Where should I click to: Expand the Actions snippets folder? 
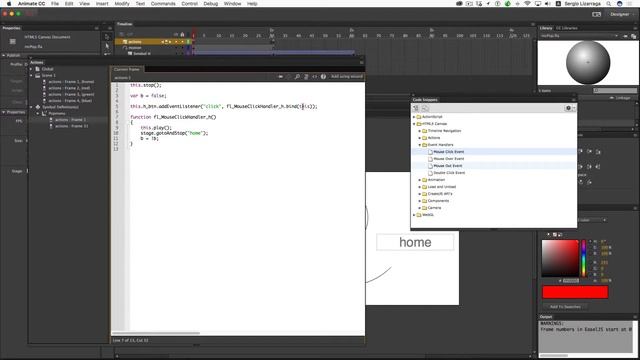420,138
